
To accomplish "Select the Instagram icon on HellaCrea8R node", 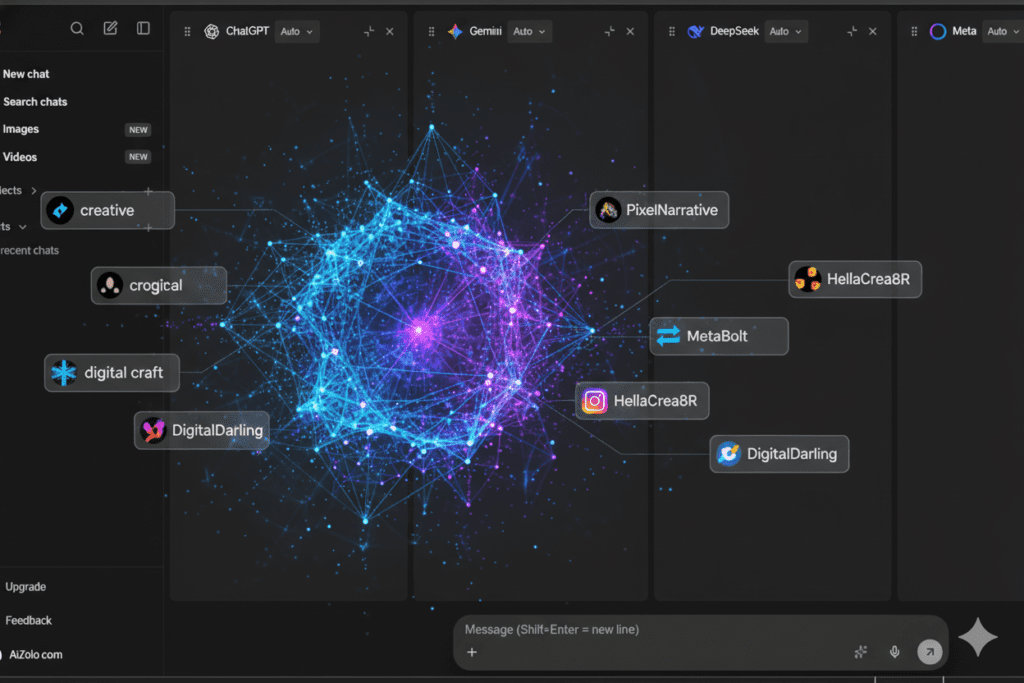I will (594, 400).
